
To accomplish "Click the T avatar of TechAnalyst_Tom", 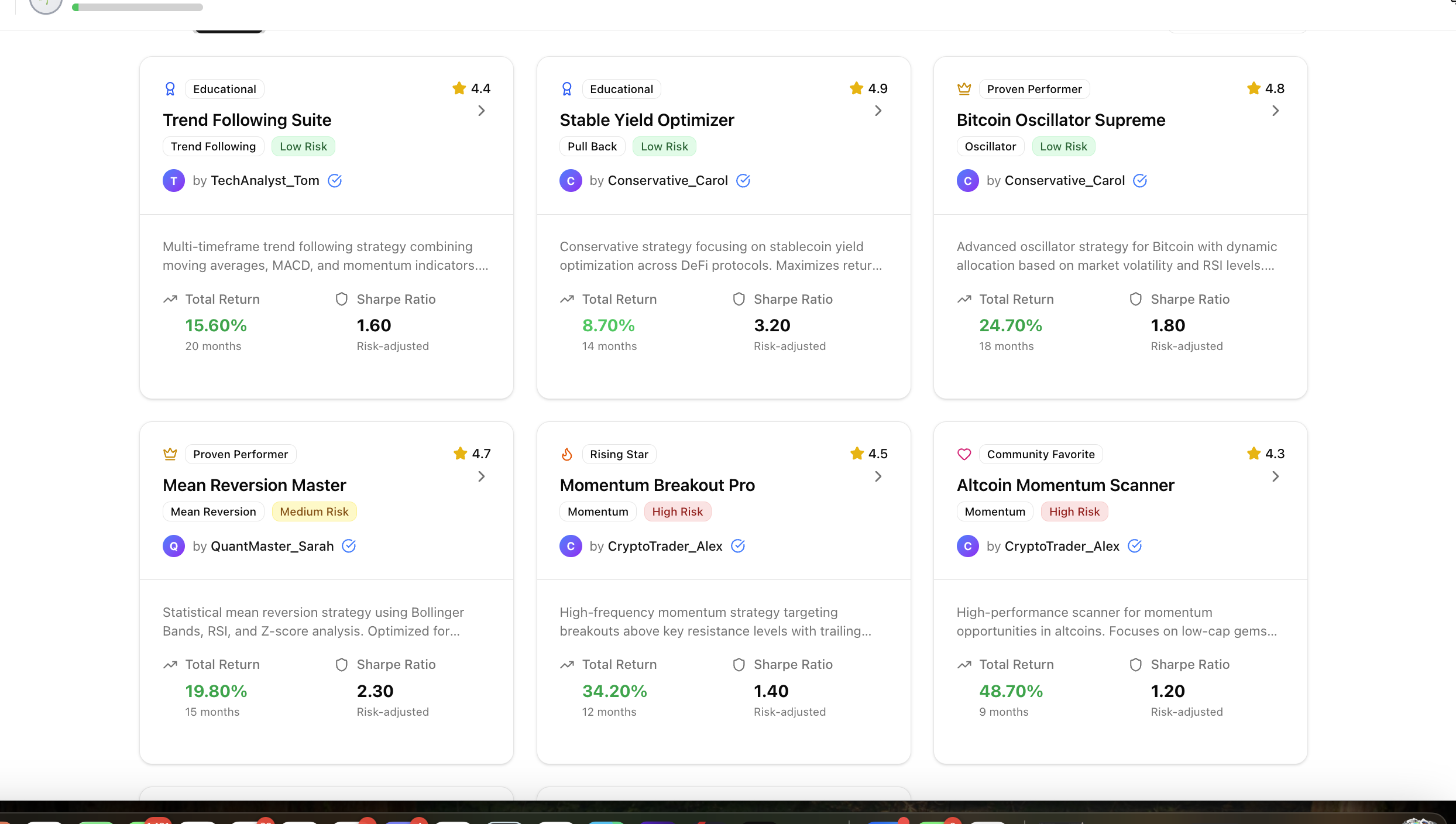I will [x=174, y=180].
